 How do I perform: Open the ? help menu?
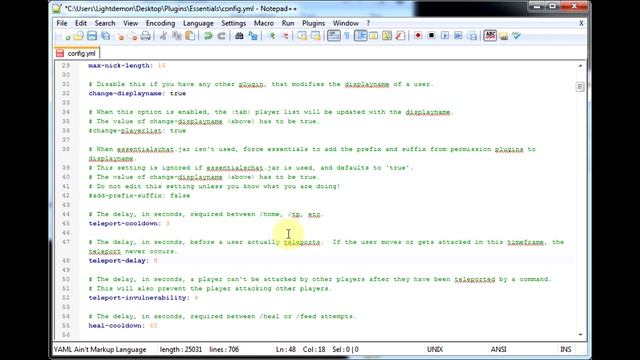[x=368, y=23]
